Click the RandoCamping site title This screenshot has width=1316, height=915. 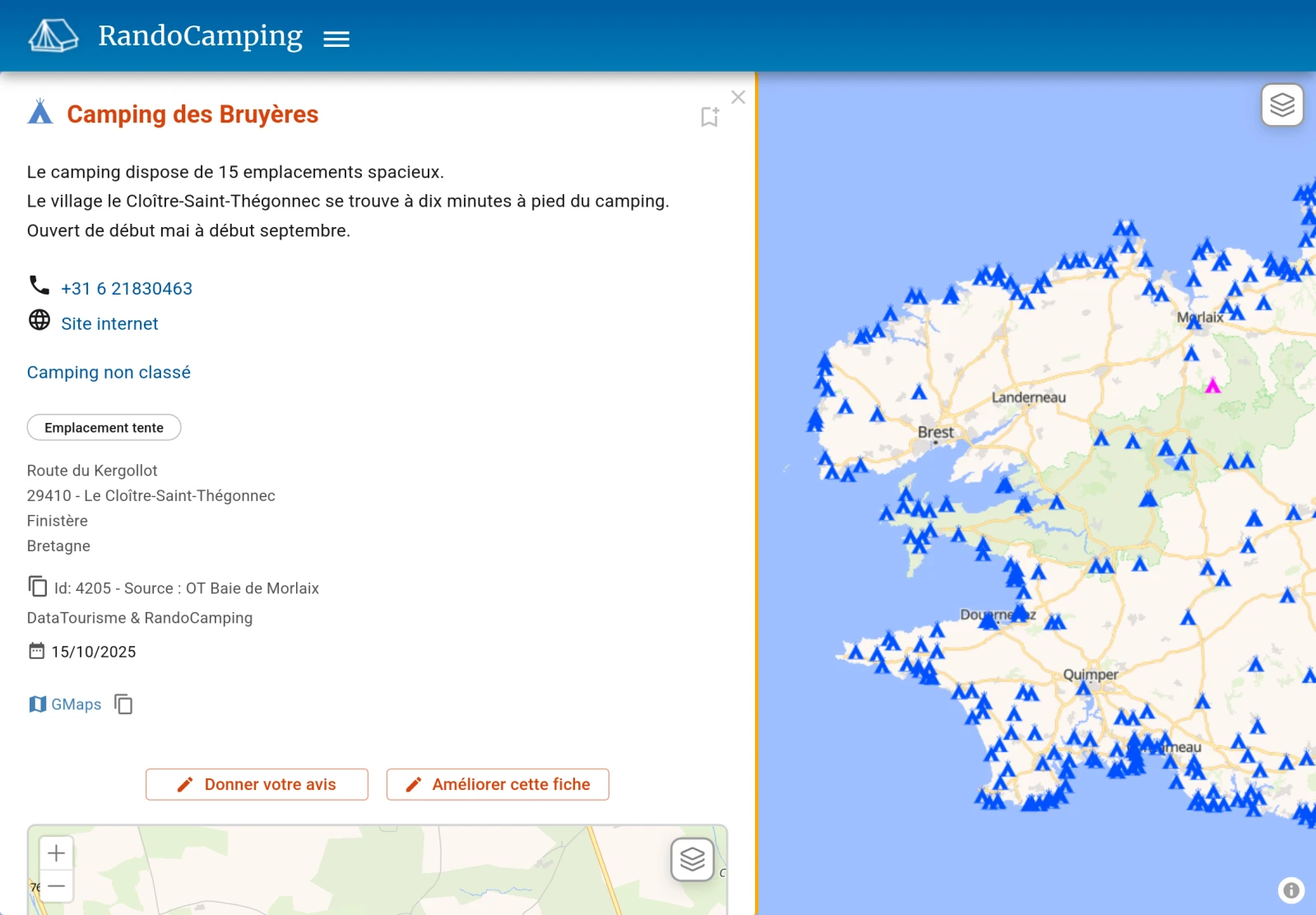[x=200, y=36]
